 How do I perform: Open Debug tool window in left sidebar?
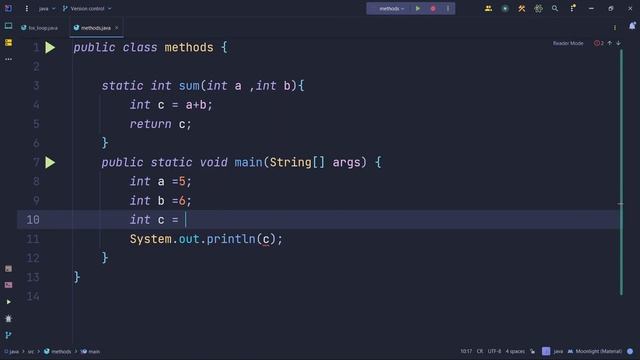pyautogui.click(x=8, y=318)
